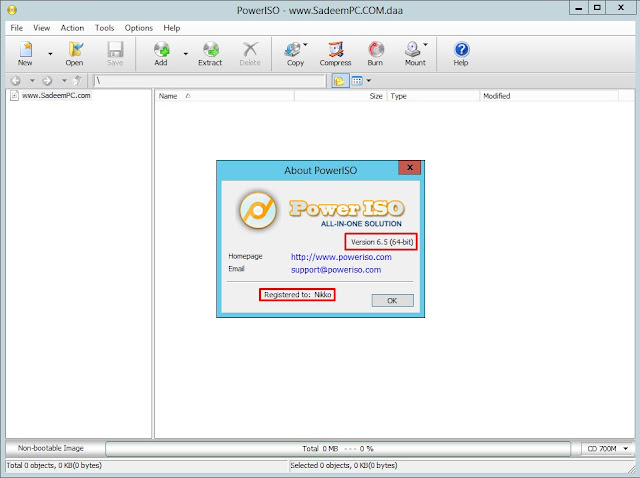Click the Open file toolbar icon
Viewport: 640px width, 478px height.
pyautogui.click(x=74, y=53)
